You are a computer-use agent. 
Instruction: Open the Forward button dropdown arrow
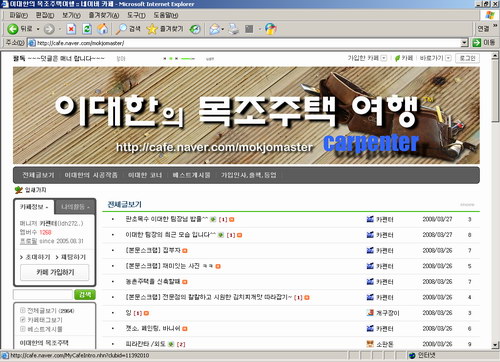60,29
